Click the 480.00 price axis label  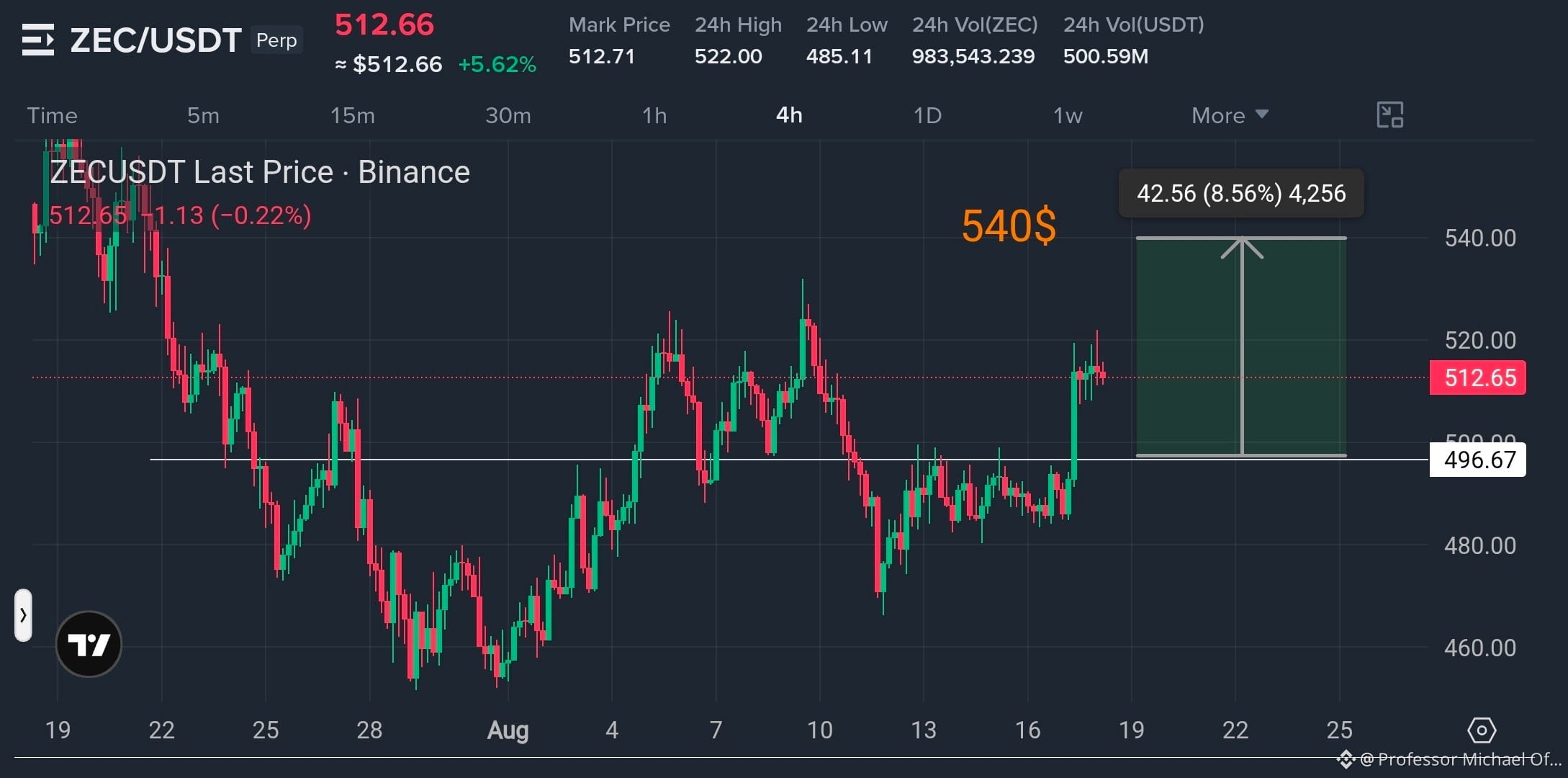pyautogui.click(x=1480, y=546)
